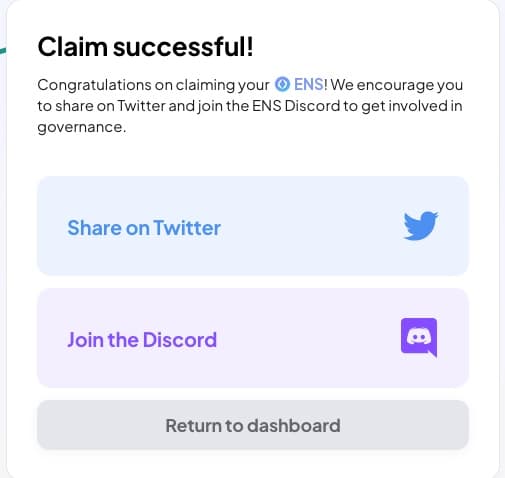Screen dimensions: 505x478
Task: Click the gray dashboard button's left edge
Action: coord(43,425)
